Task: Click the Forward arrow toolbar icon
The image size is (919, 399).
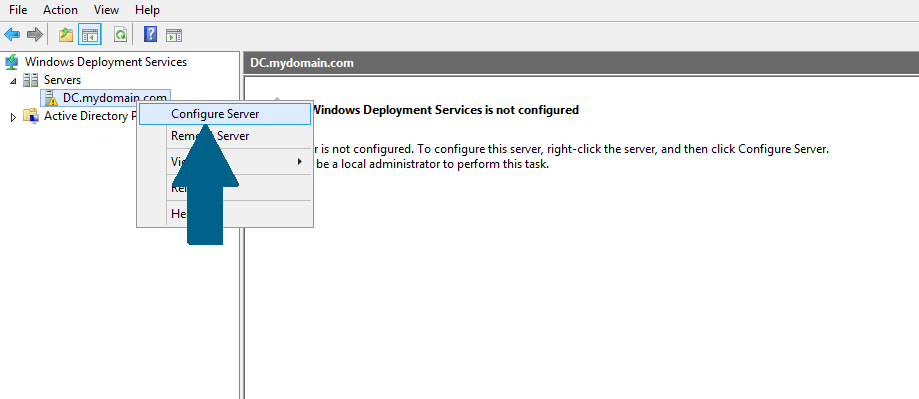Action: click(x=35, y=35)
